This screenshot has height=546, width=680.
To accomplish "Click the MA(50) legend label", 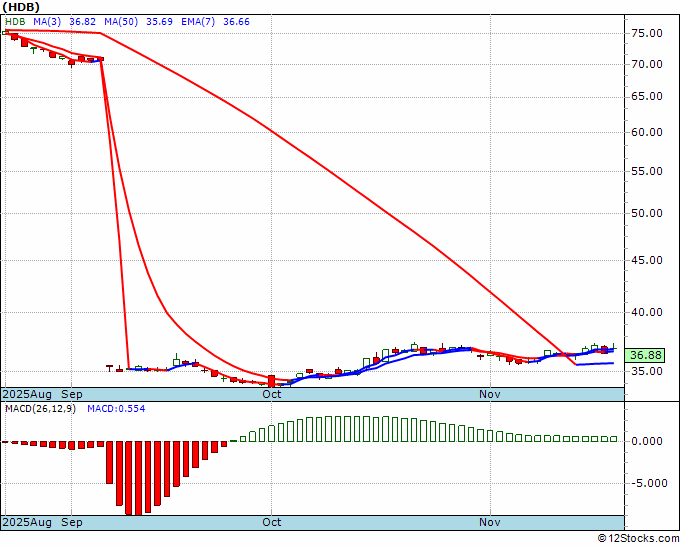I will (121, 22).
